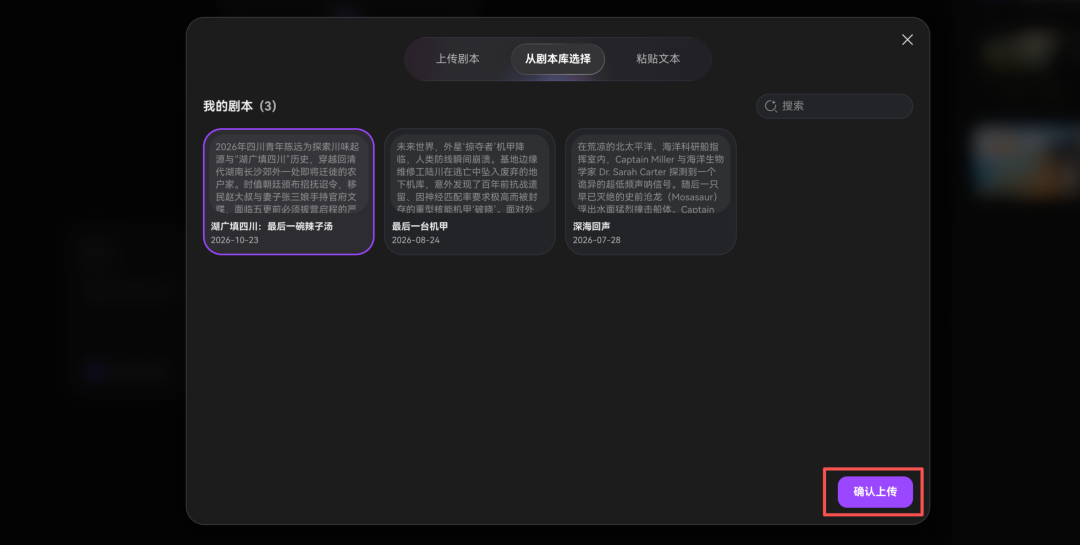The height and width of the screenshot is (545, 1080).
Task: Click the date 2026-08-24
Action: click(x=415, y=240)
